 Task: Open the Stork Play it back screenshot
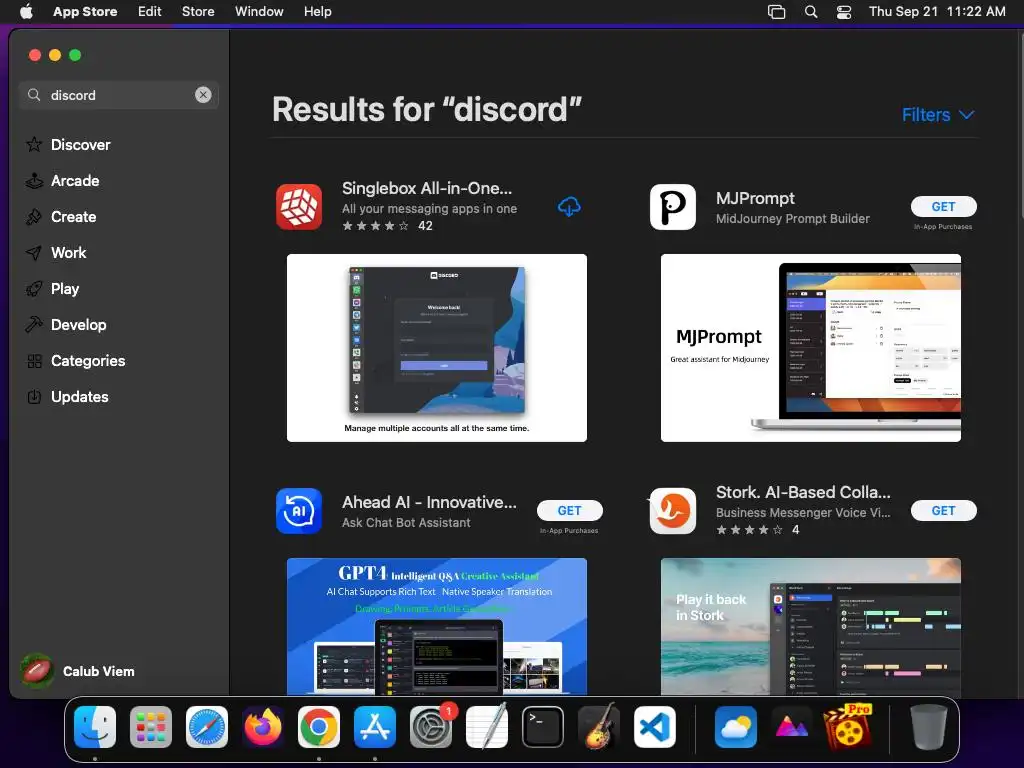point(810,626)
